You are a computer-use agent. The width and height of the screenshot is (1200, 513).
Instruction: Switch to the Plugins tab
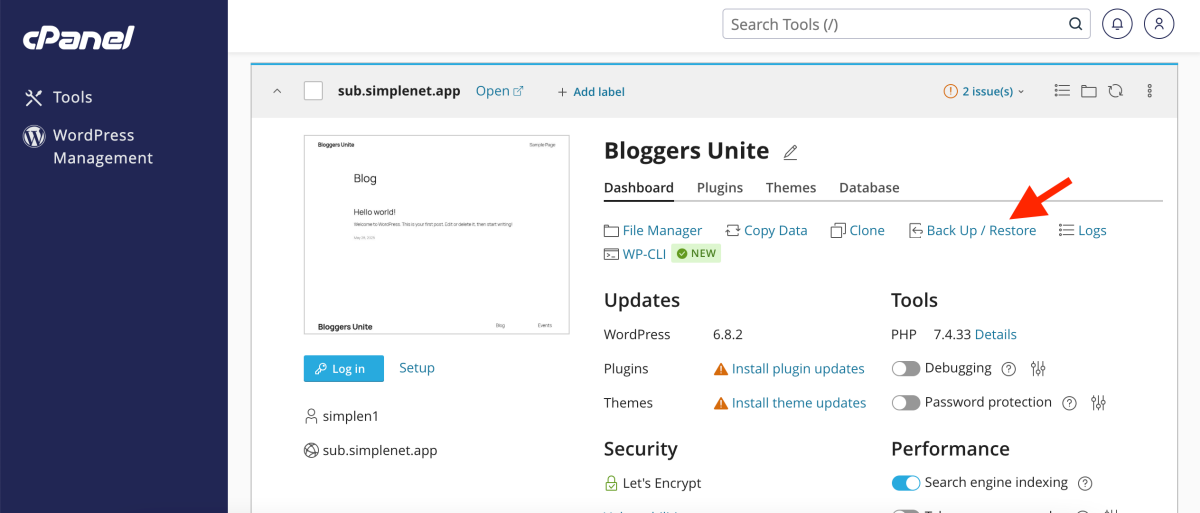pos(720,188)
